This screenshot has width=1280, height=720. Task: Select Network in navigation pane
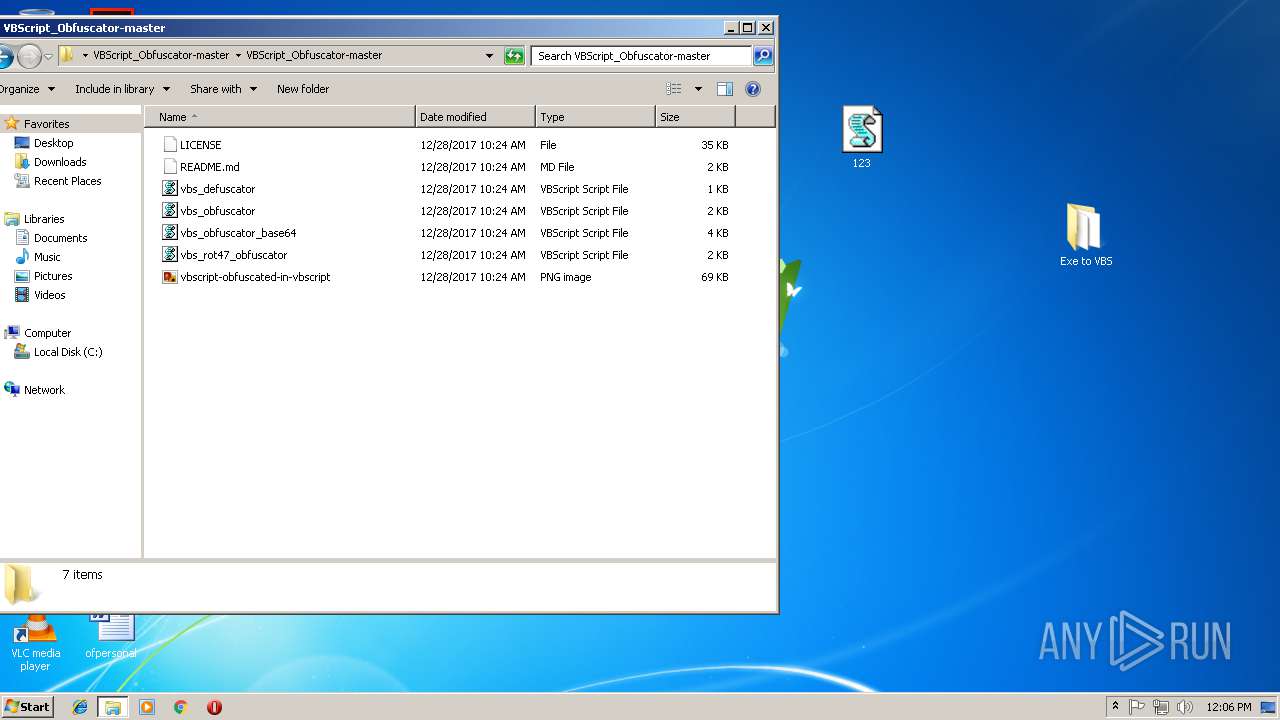[x=44, y=390]
